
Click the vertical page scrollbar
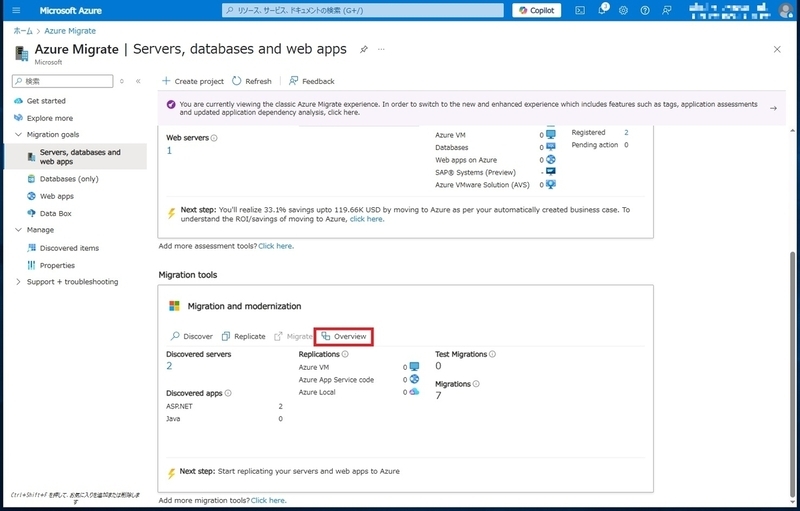[x=792, y=375]
